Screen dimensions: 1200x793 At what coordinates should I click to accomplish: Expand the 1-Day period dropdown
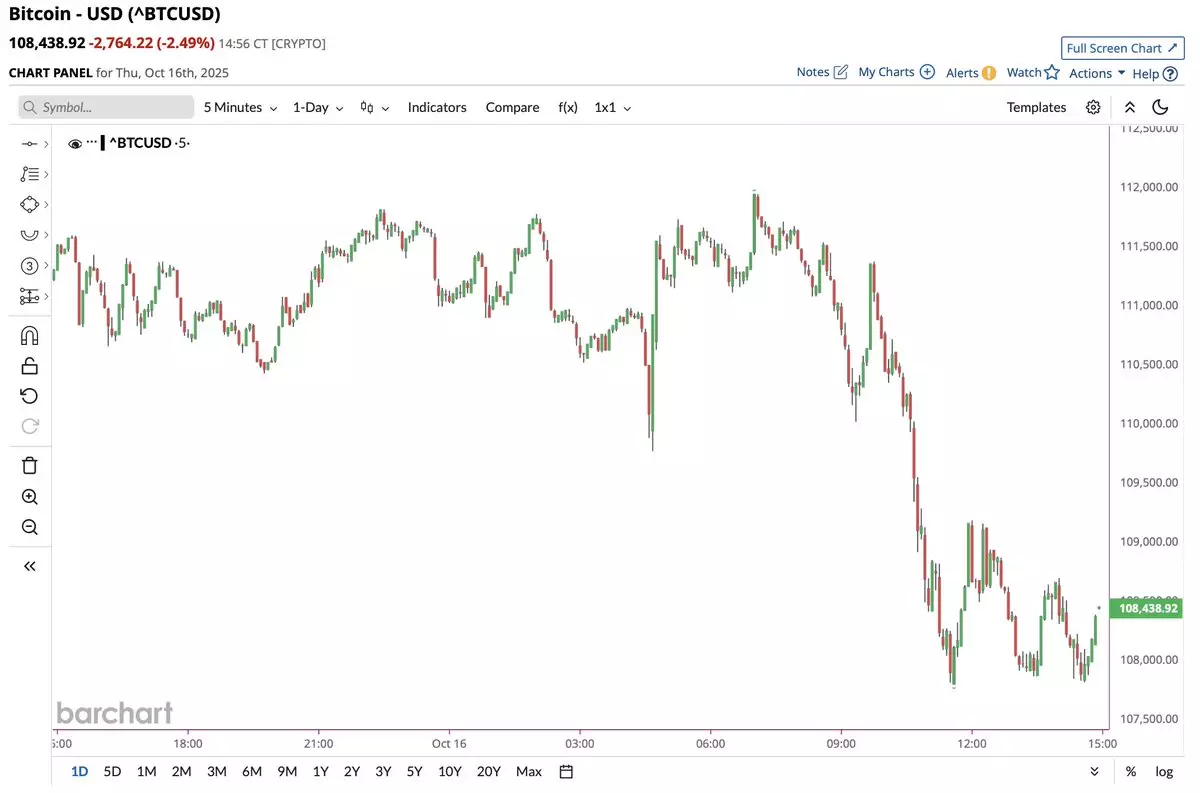317,107
